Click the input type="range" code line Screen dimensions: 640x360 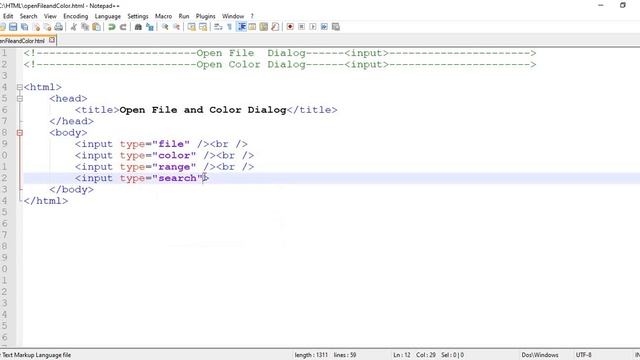tap(164, 167)
